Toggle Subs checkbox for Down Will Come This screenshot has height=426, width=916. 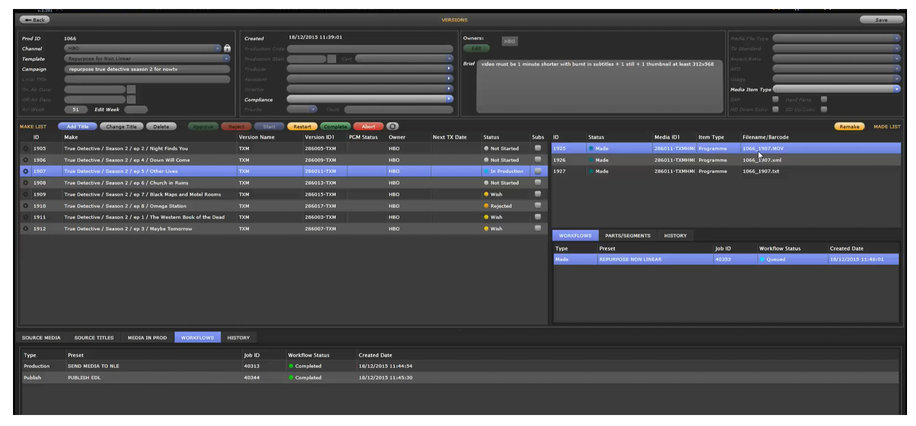[x=537, y=160]
